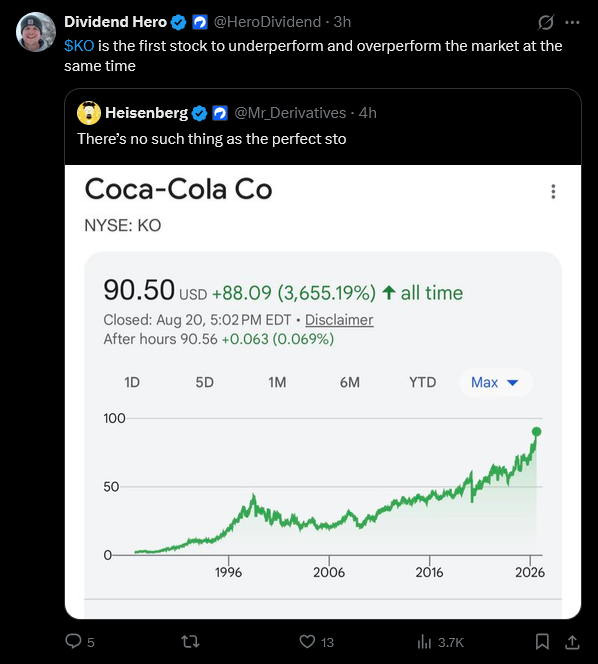Switch to the 5D range
This screenshot has width=598, height=664.
pyautogui.click(x=205, y=382)
